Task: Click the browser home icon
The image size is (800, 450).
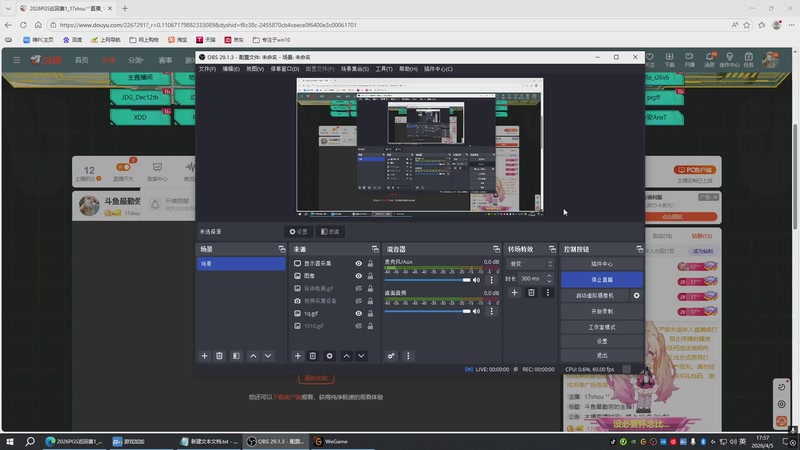Action: point(38,24)
